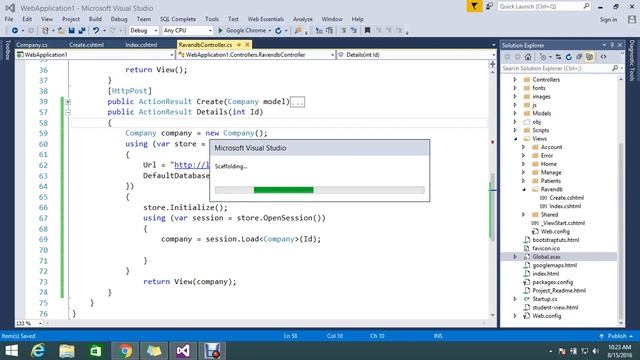Collapse the Views folder
Image resolution: width=640 pixels, height=360 pixels.
click(515, 139)
